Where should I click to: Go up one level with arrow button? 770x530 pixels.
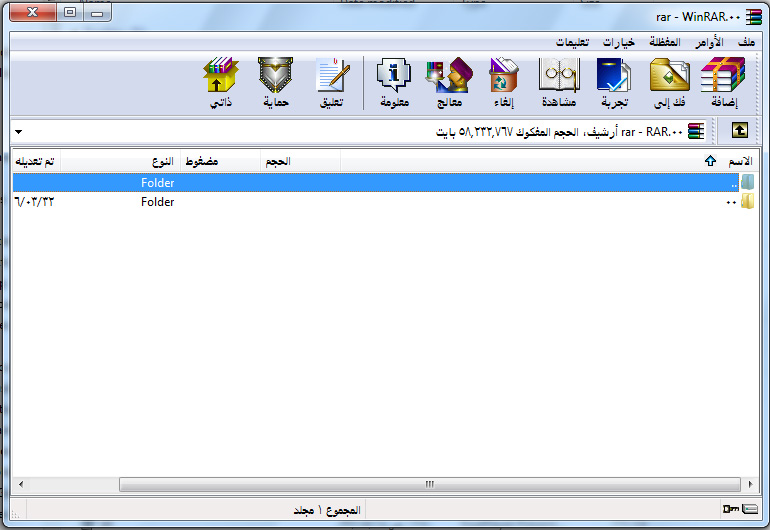[740, 131]
